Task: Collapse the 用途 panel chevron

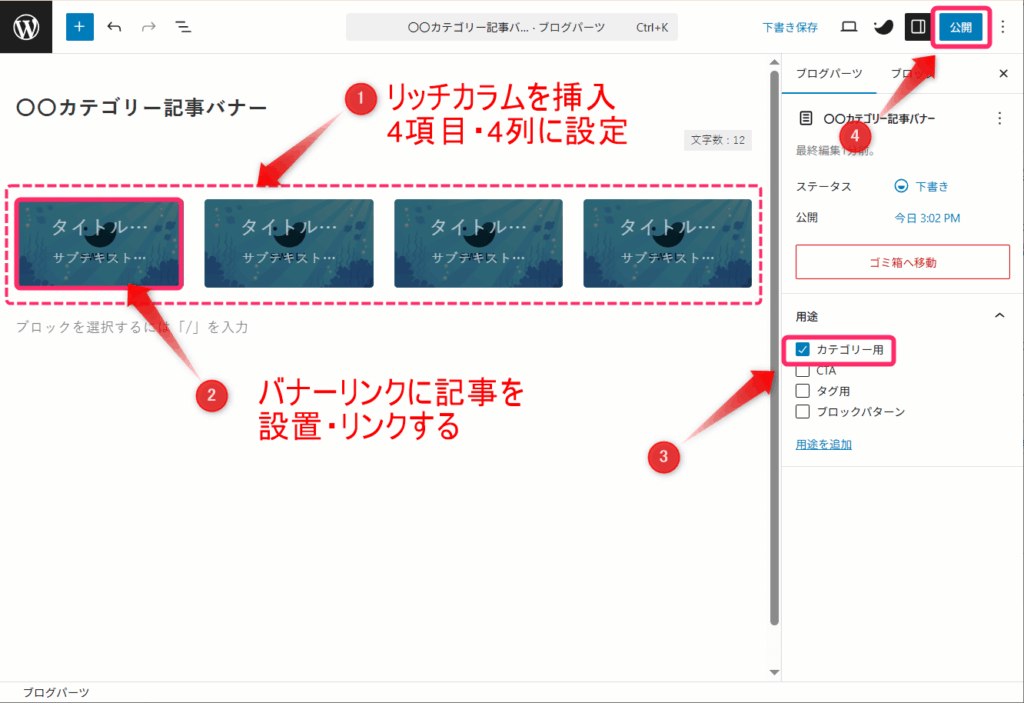Action: (x=999, y=316)
